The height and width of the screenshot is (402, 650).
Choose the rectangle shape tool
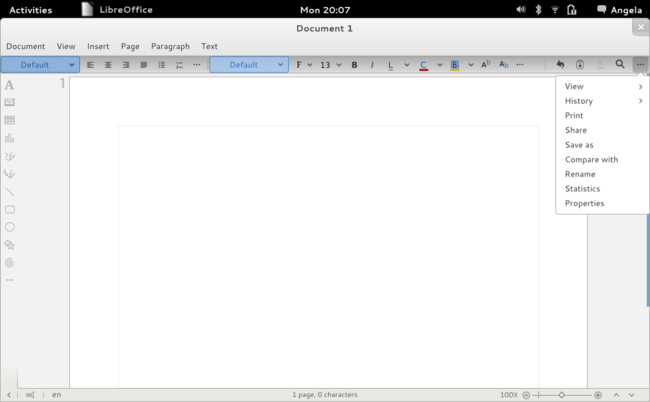[9, 209]
